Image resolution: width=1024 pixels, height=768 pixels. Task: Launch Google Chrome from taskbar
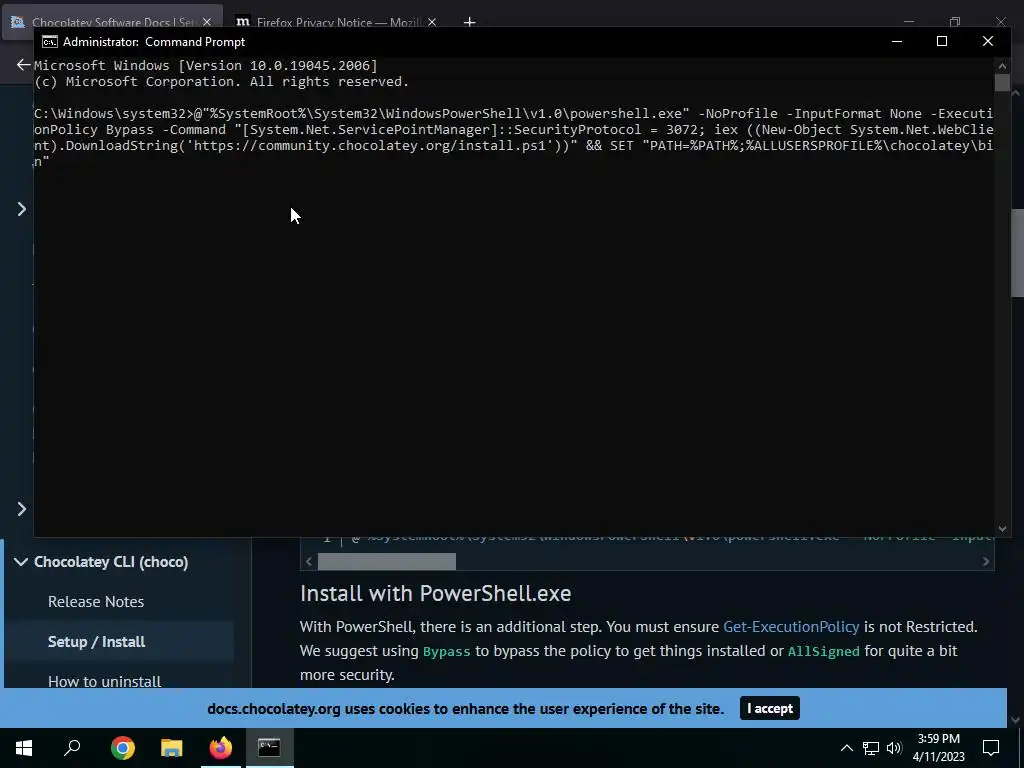[x=123, y=748]
